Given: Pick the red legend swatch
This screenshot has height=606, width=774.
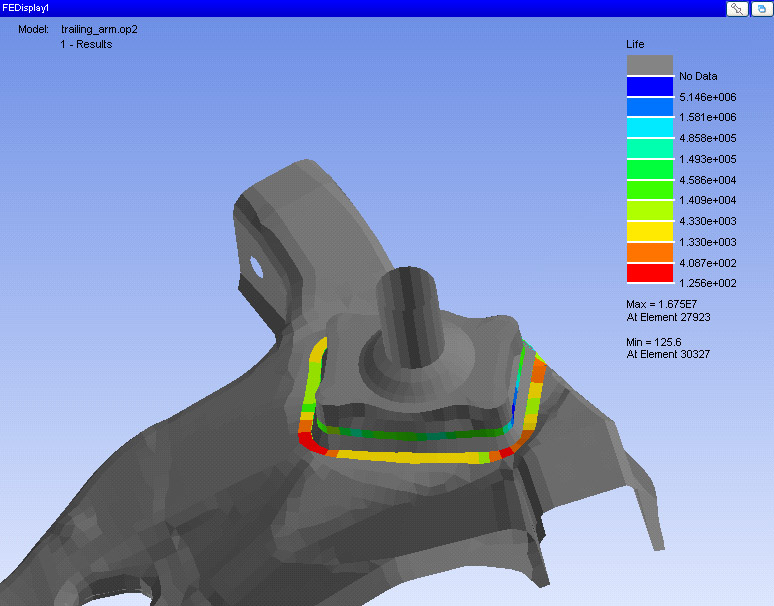Looking at the screenshot, I should [650, 273].
